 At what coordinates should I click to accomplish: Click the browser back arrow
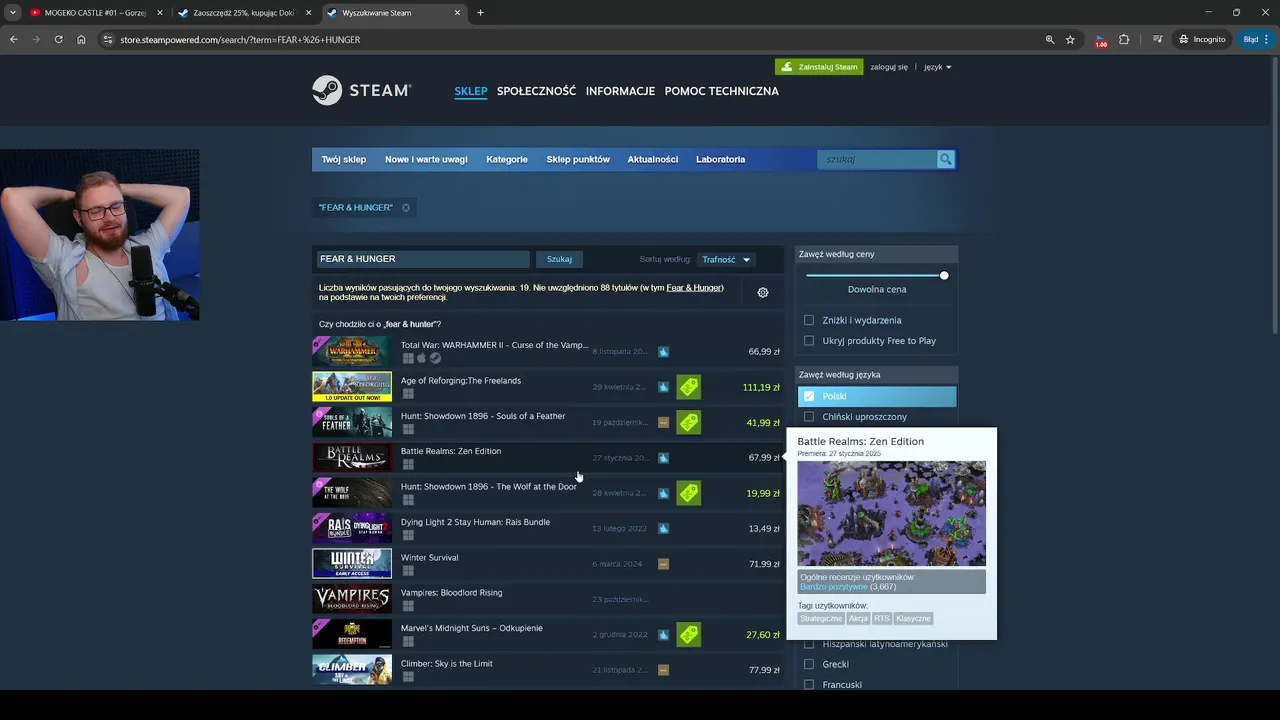tap(13, 39)
